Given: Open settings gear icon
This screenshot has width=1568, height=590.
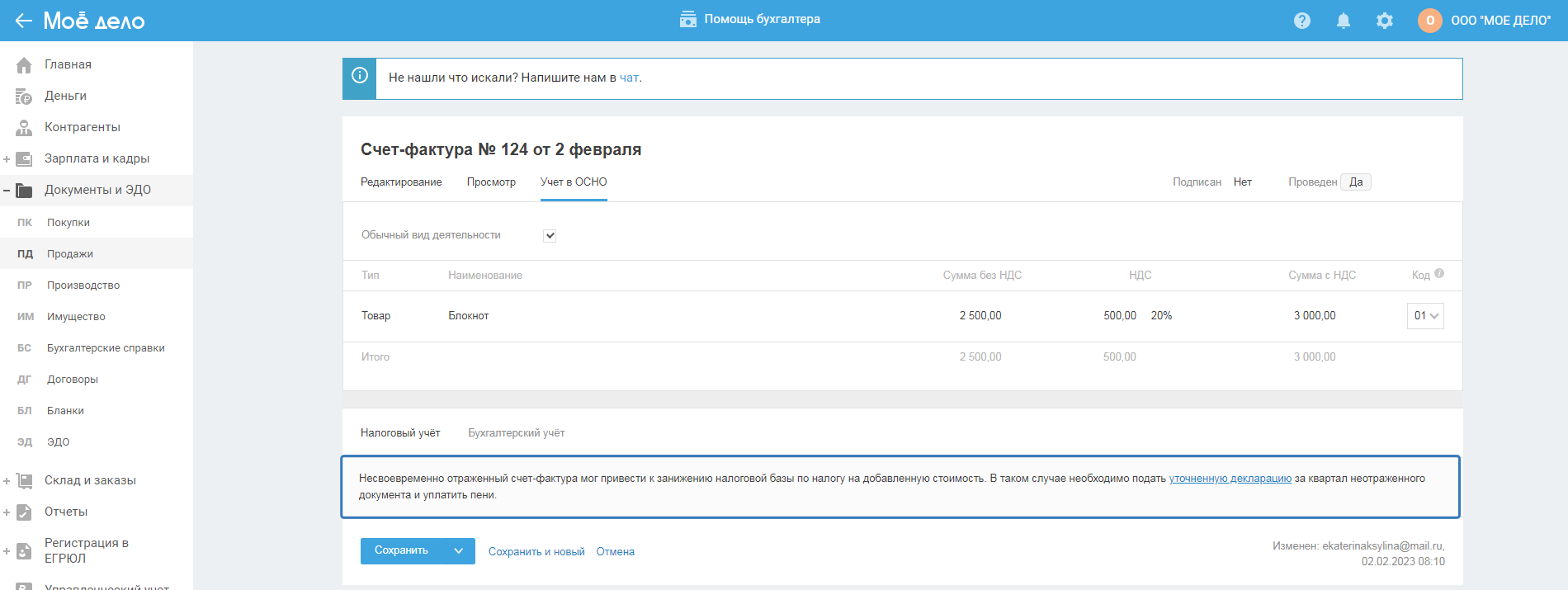Looking at the screenshot, I should [1385, 21].
